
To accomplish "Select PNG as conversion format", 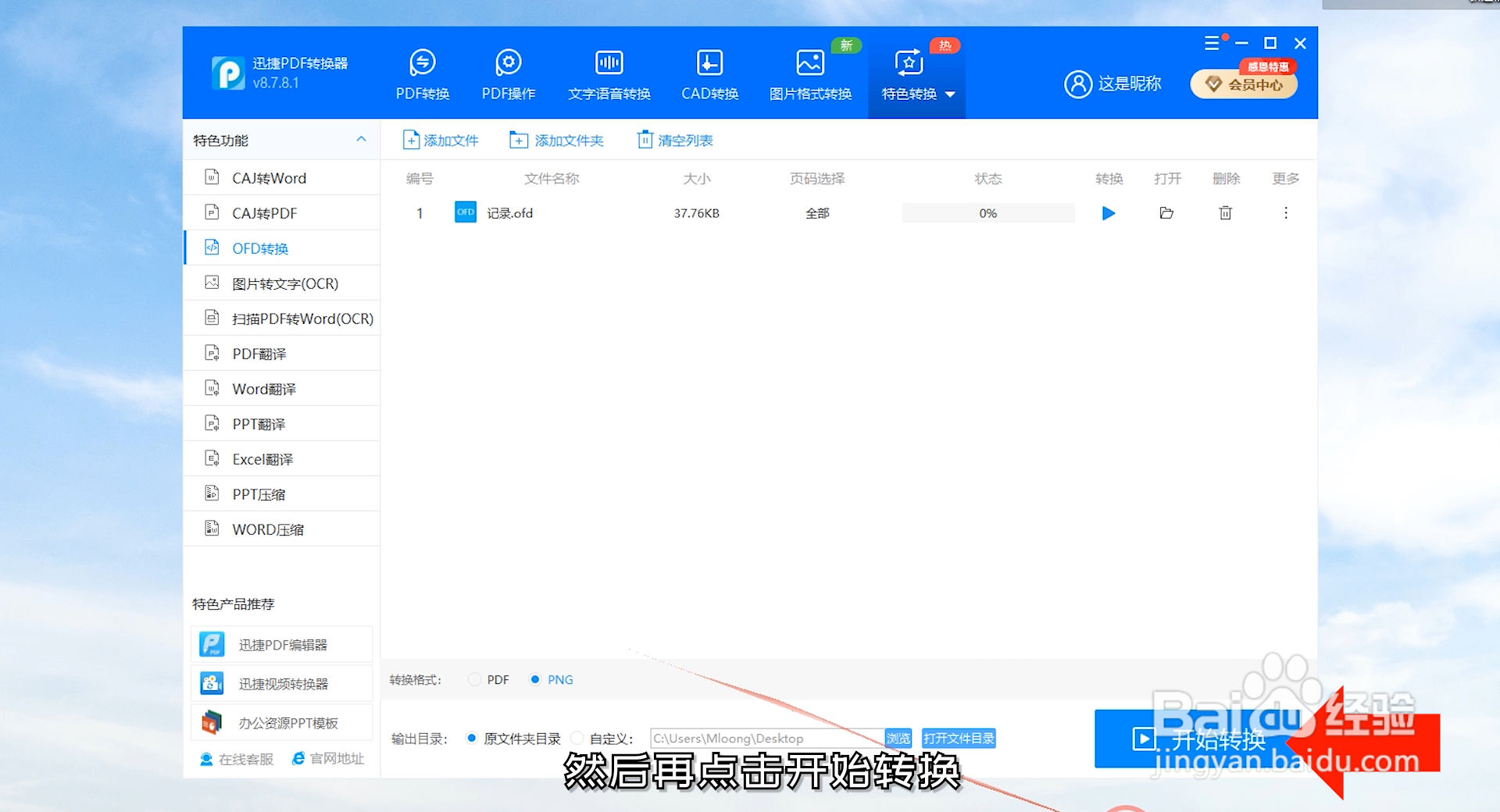I will (x=551, y=679).
